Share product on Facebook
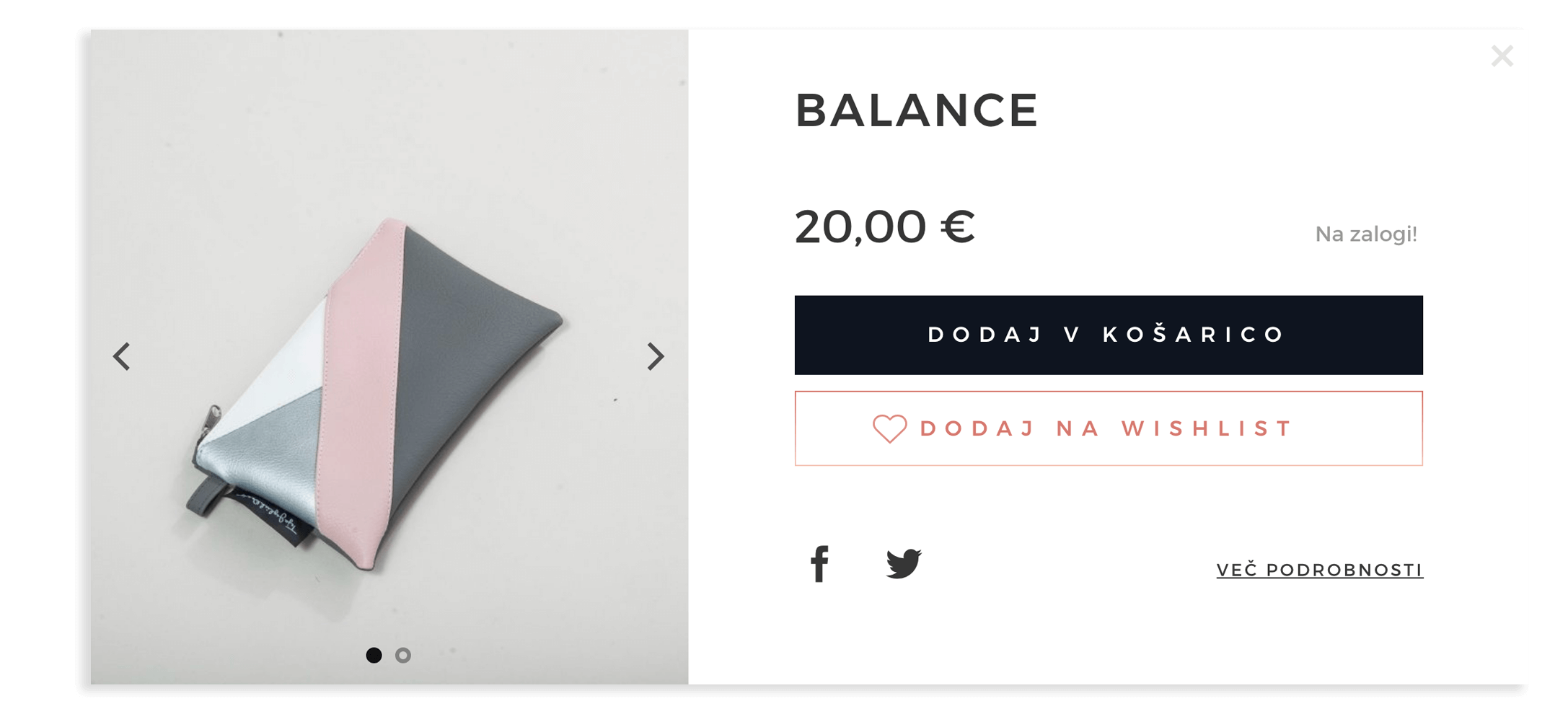1568x714 pixels. pyautogui.click(x=819, y=564)
